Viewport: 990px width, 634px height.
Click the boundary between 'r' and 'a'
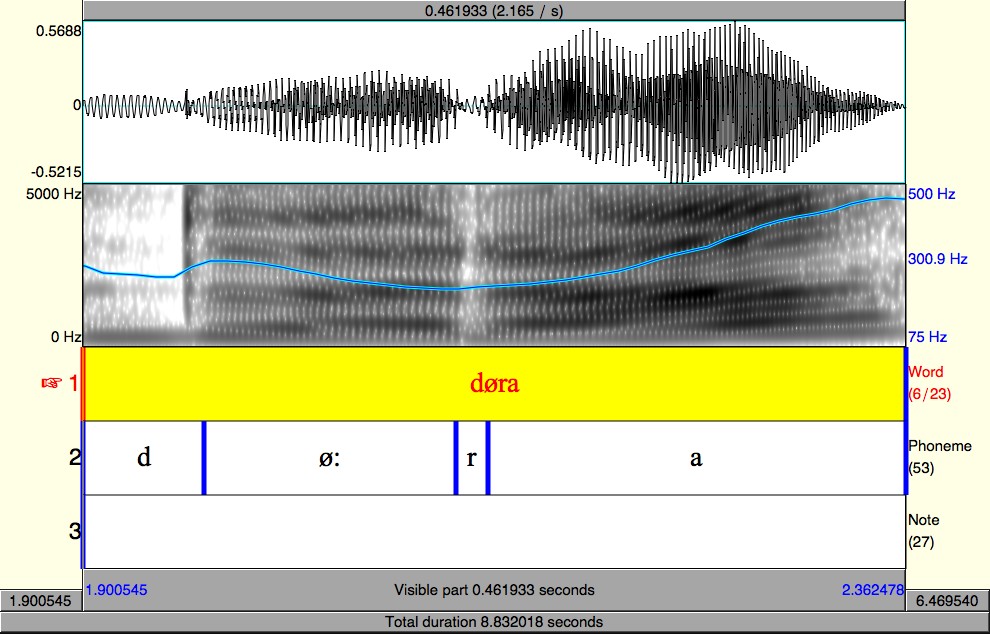[488, 458]
